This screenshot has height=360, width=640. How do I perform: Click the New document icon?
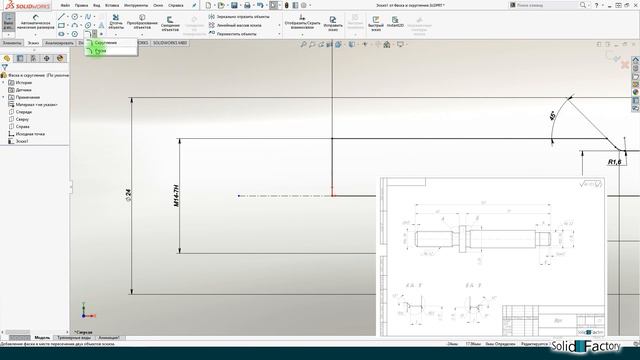[x=208, y=5]
